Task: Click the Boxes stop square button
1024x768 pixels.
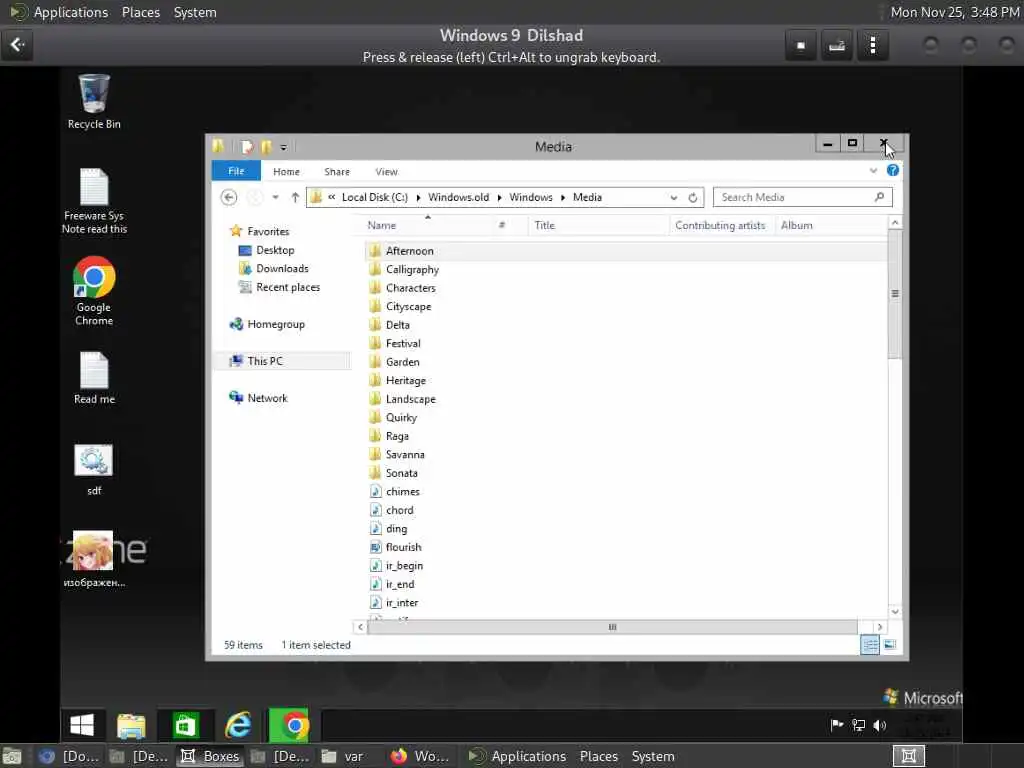Action: tap(801, 45)
